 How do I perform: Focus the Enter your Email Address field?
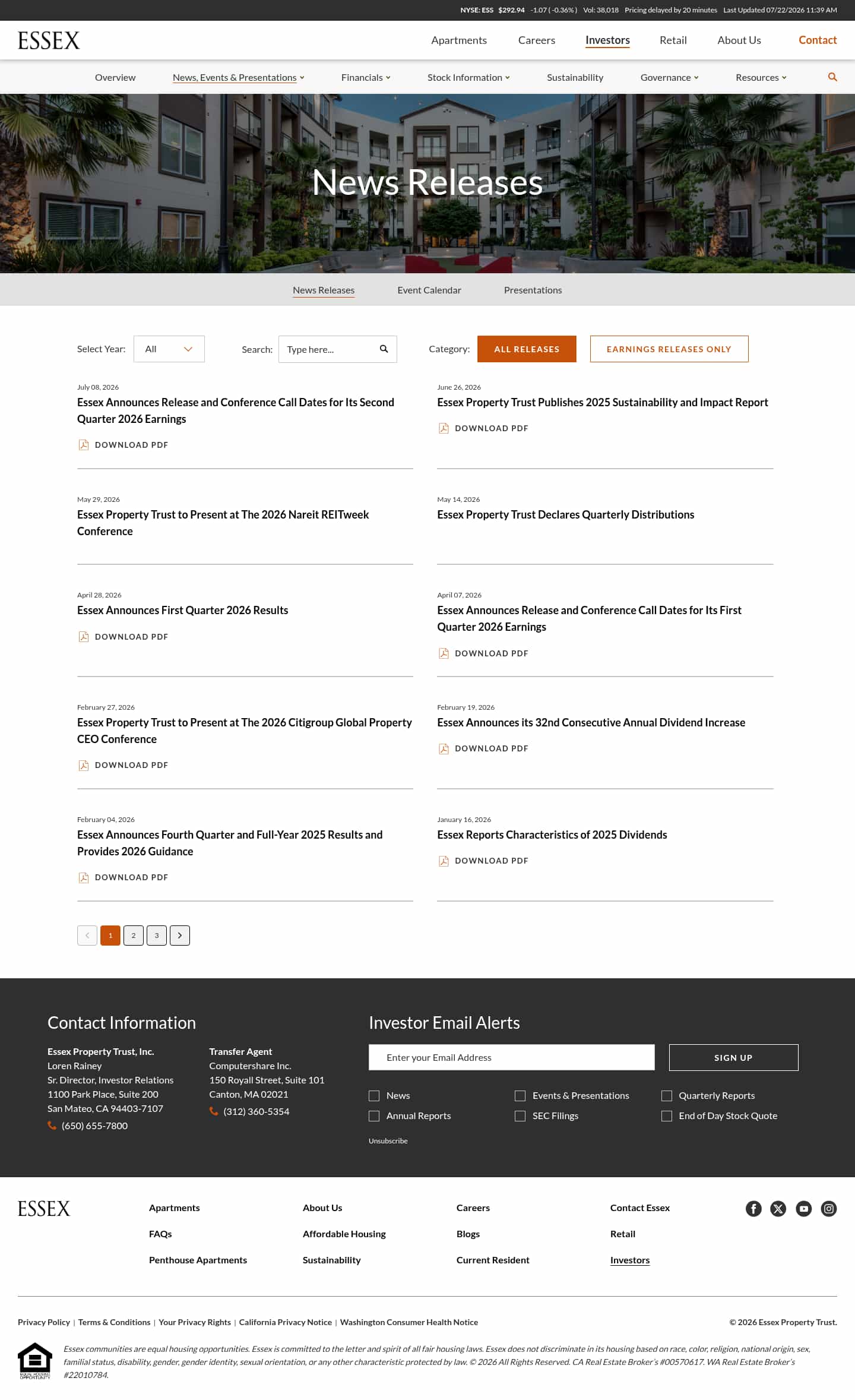click(x=512, y=1058)
